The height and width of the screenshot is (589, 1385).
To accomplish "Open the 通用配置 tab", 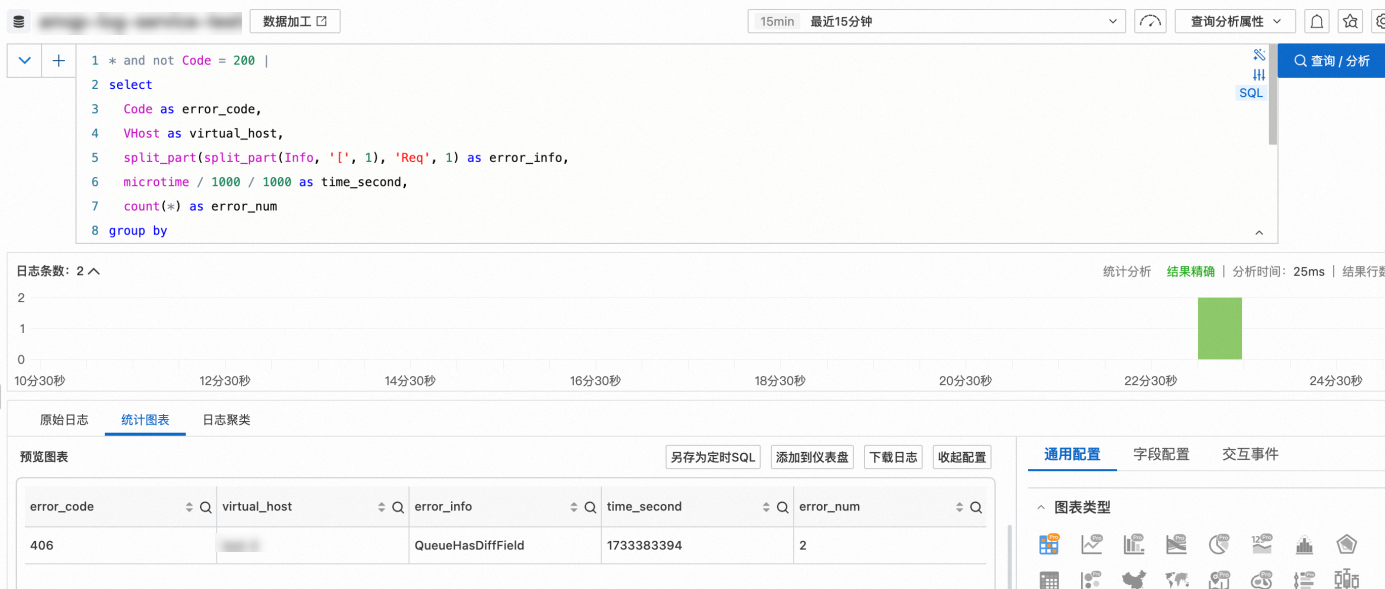I will [x=1072, y=454].
